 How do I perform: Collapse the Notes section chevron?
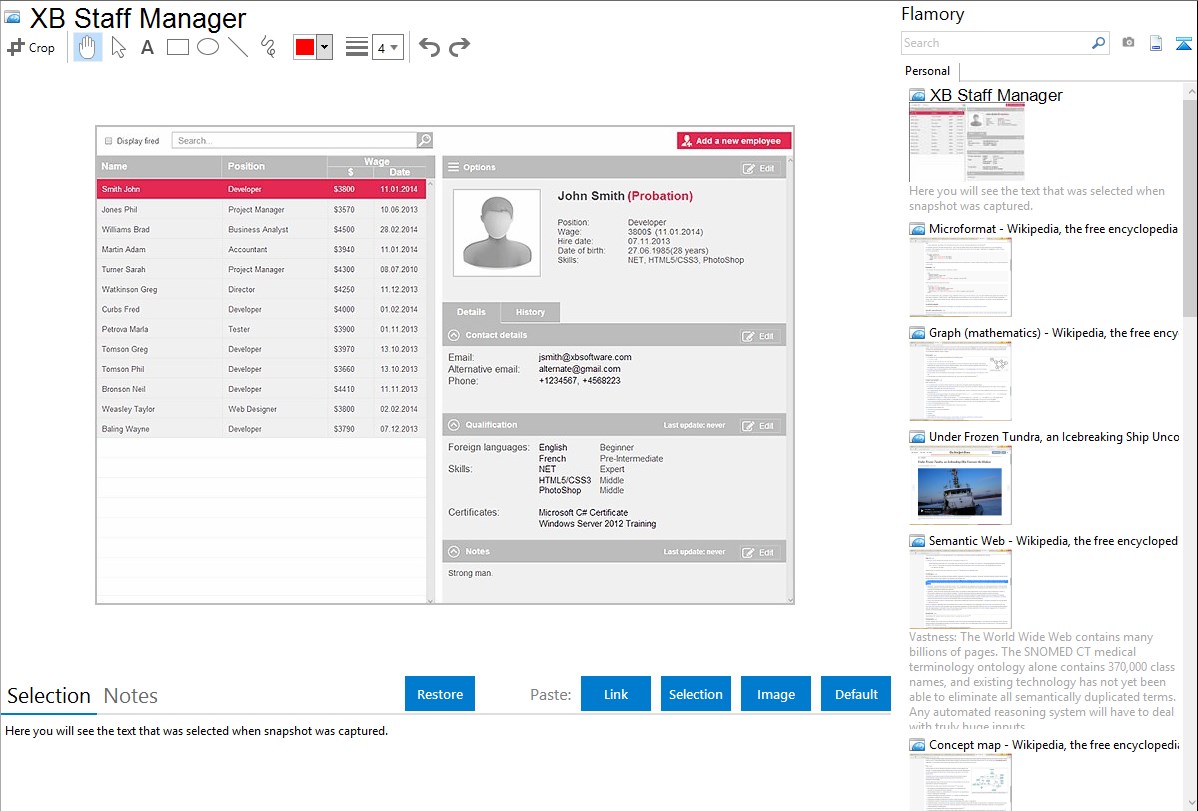click(x=454, y=551)
